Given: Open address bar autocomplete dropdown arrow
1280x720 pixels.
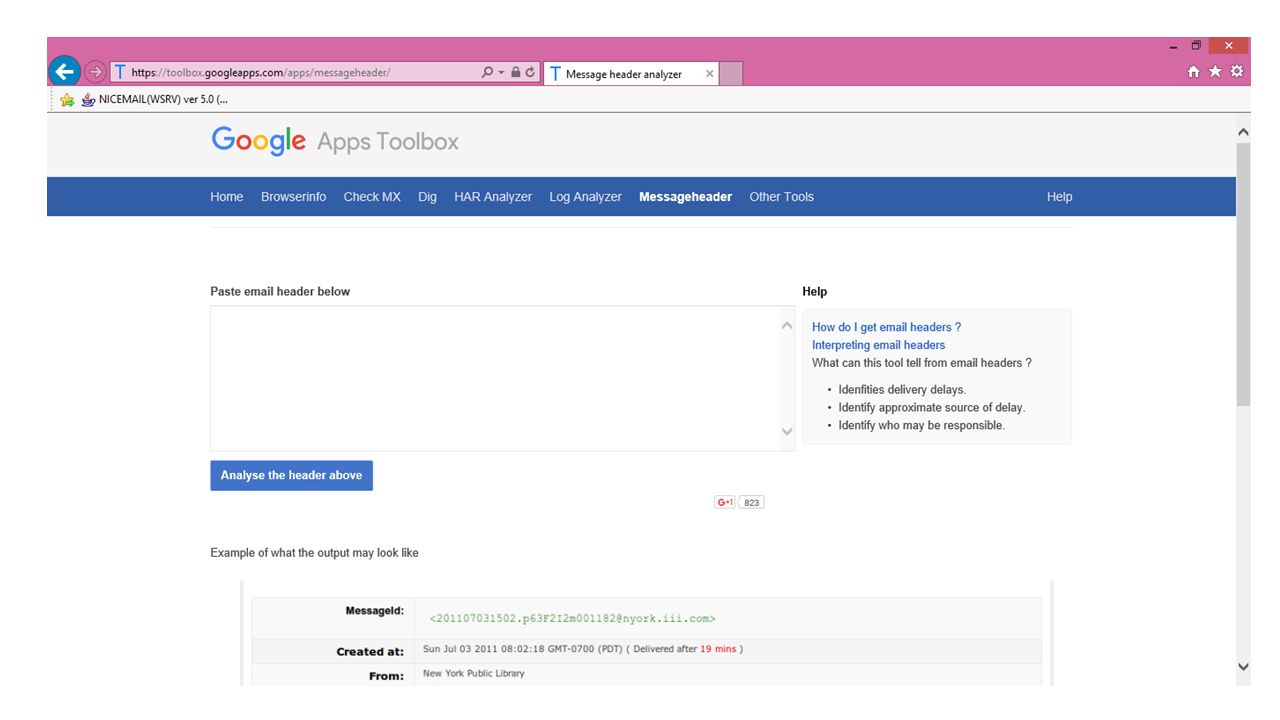Looking at the screenshot, I should [x=501, y=72].
